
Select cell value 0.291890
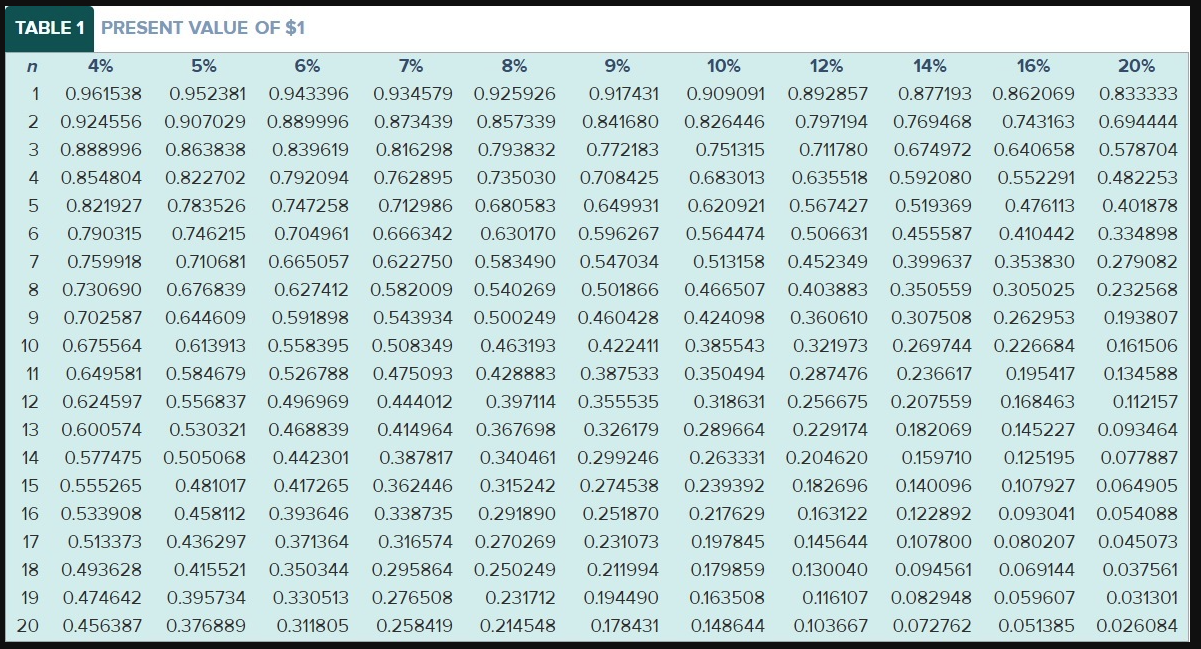516,514
